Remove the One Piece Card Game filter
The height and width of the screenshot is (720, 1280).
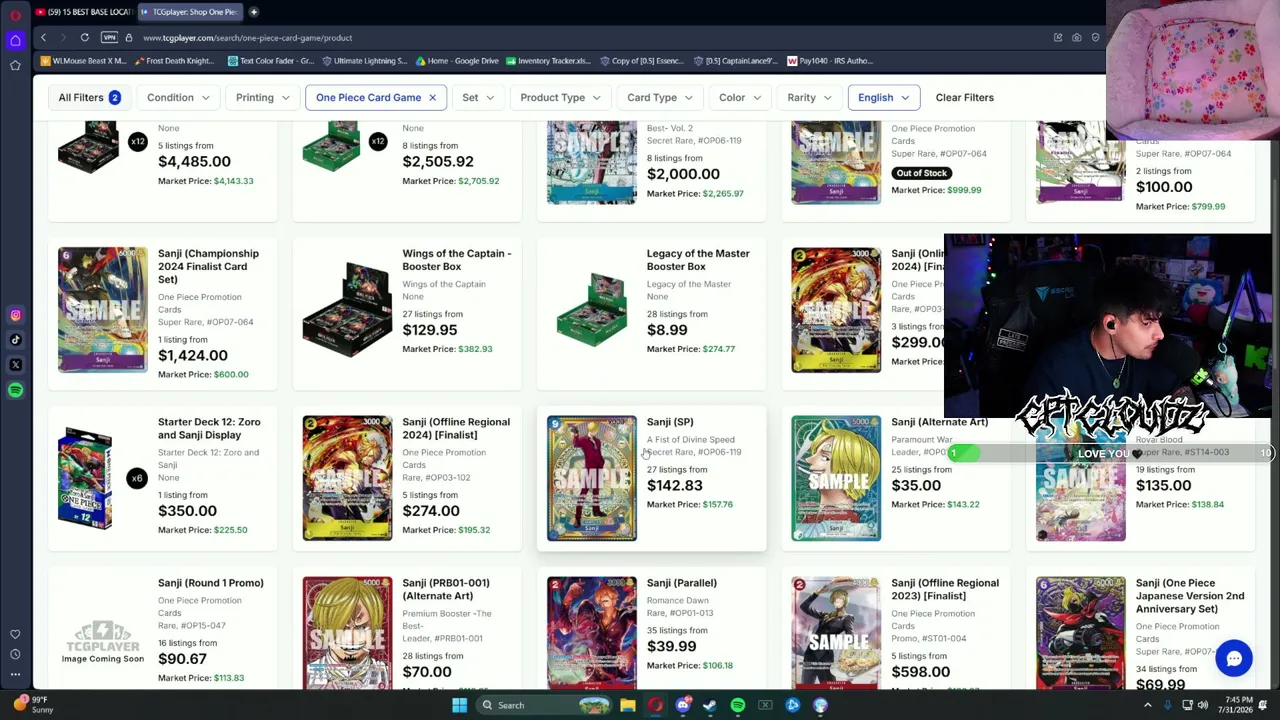click(432, 98)
